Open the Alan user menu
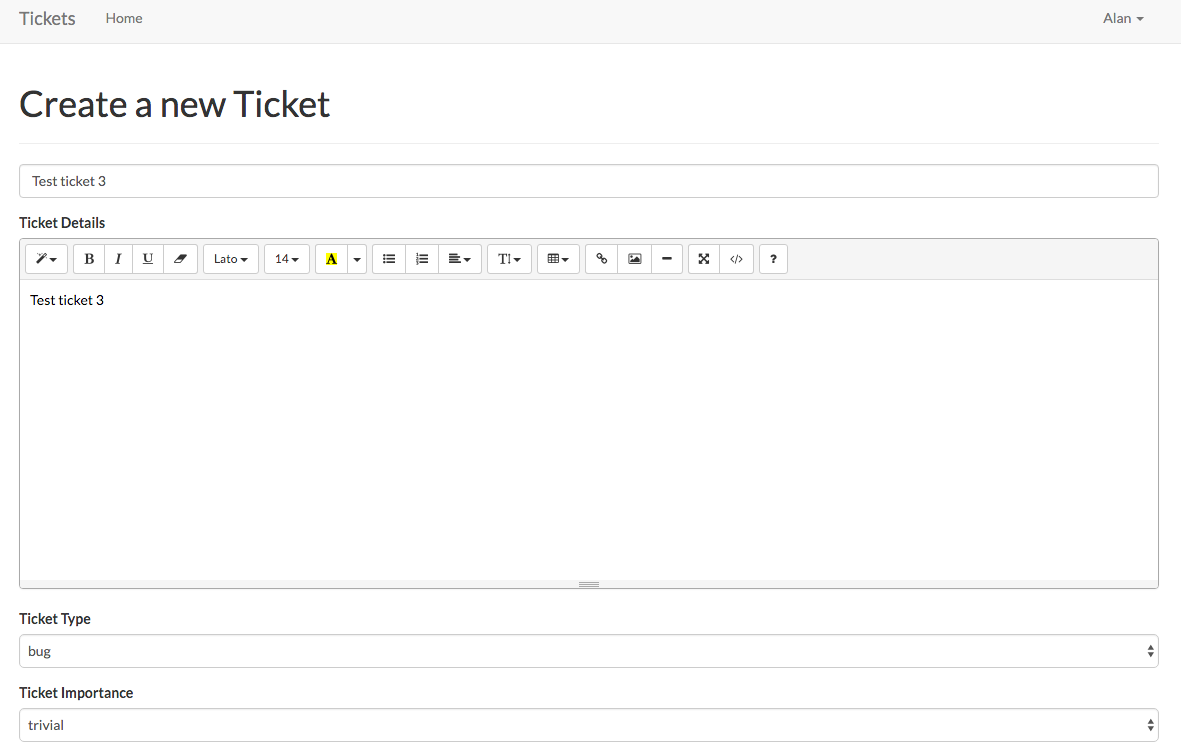 tap(1123, 19)
